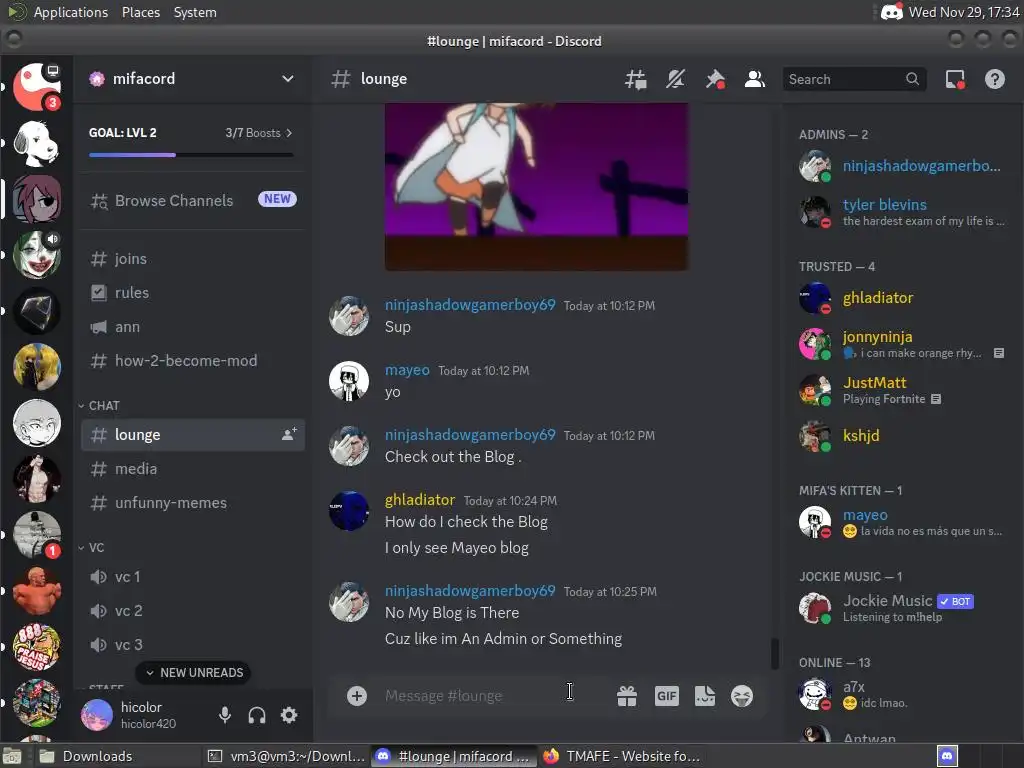
Task: Select the Praise Jesus server icon
Action: click(x=37, y=647)
